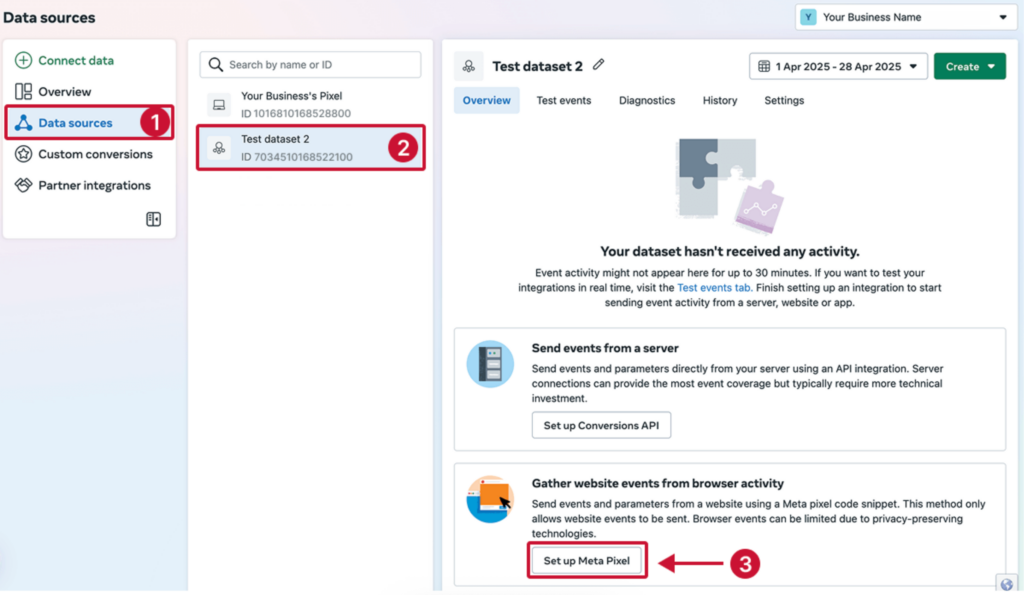Click the Data sources page title
Viewport: 1024px width, 595px height.
coord(49,18)
